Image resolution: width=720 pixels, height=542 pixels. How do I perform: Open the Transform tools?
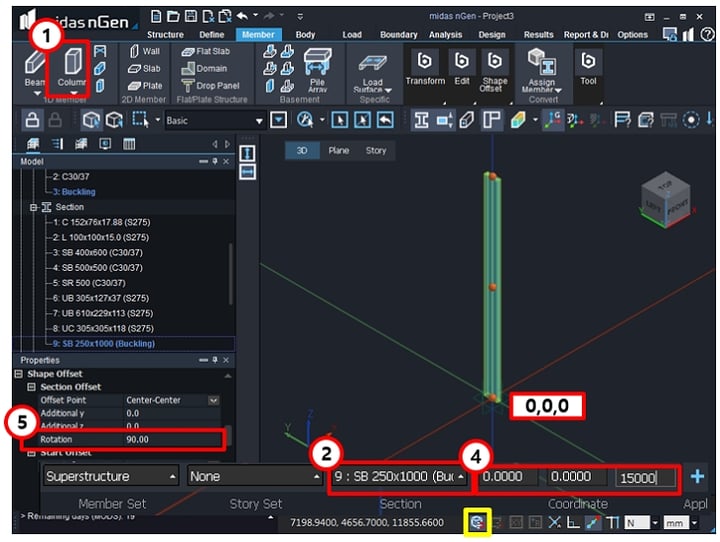pyautogui.click(x=425, y=68)
